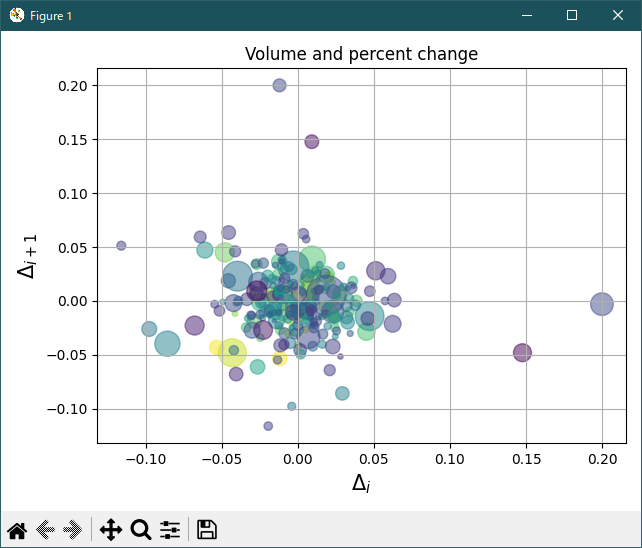
Task: Minimize the Figure 1 window
Action: pyautogui.click(x=527, y=16)
